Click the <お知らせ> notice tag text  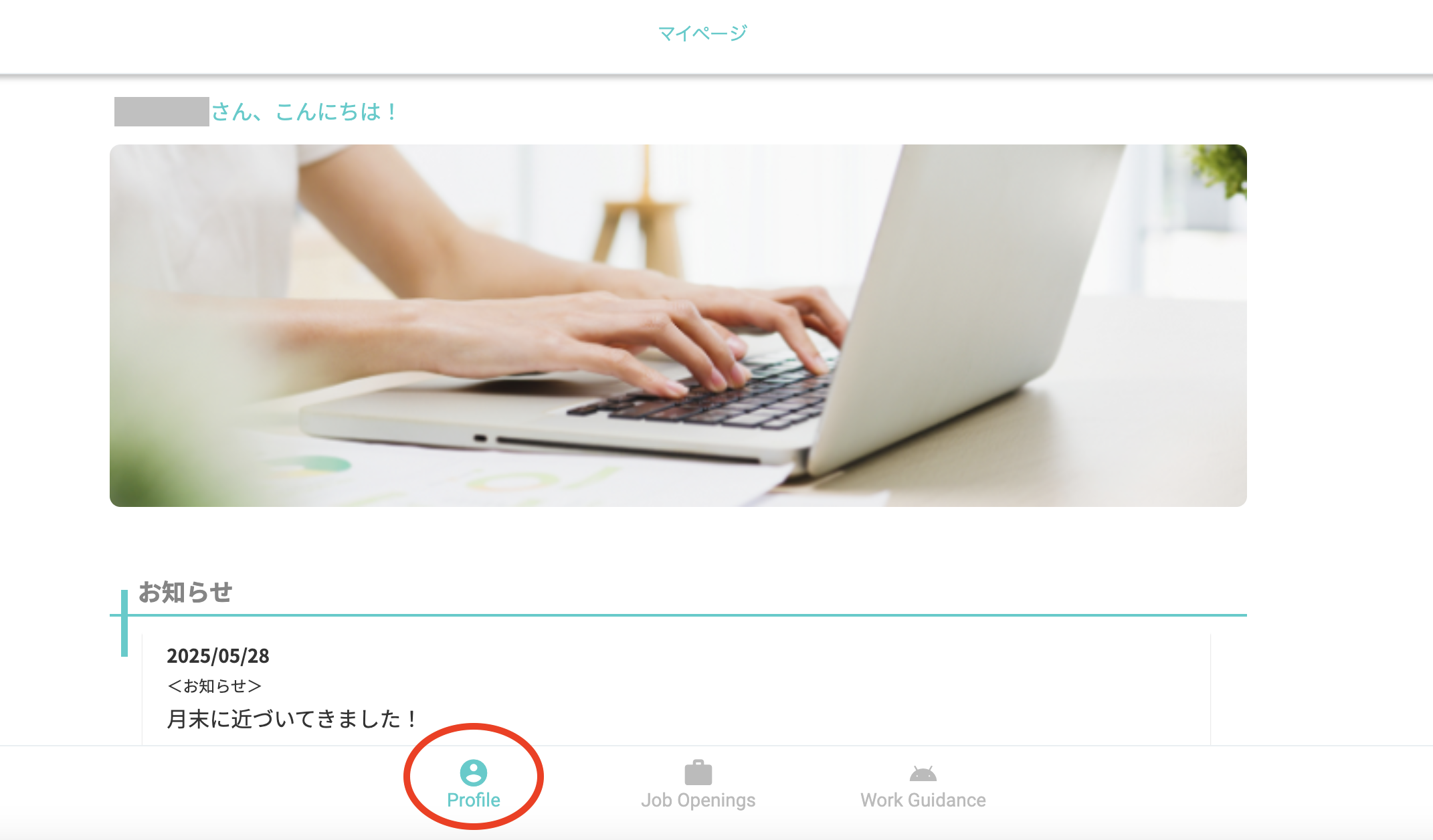pos(214,686)
